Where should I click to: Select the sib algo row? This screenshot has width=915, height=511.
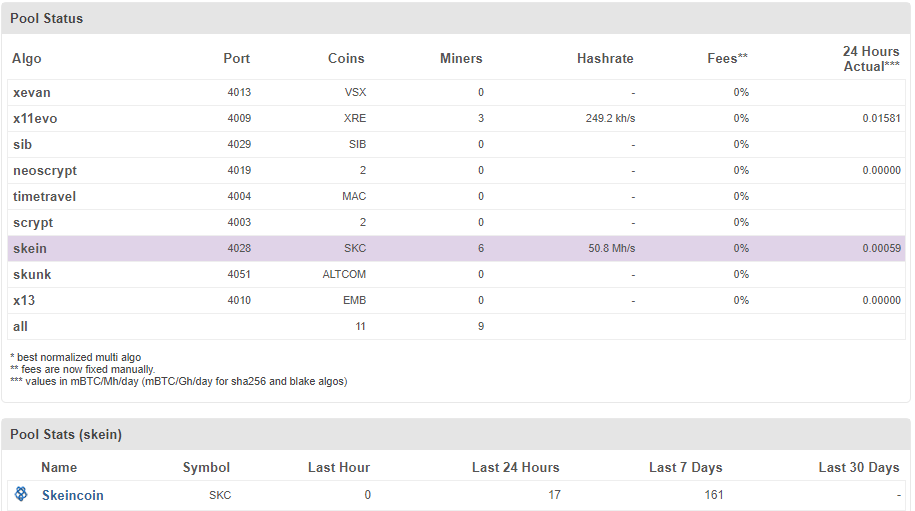[22, 145]
